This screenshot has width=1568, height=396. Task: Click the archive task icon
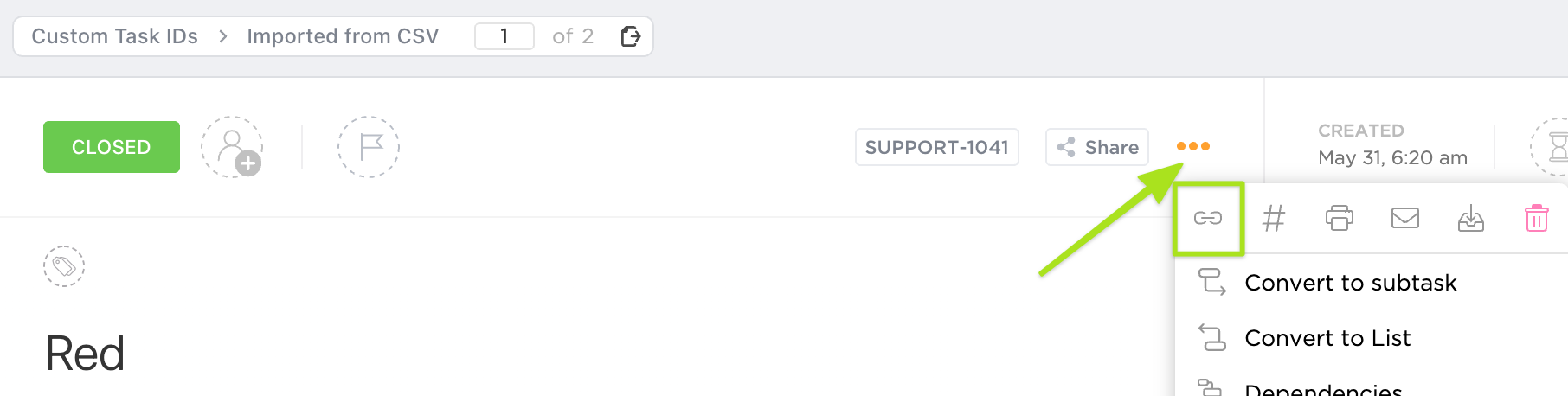click(1470, 219)
